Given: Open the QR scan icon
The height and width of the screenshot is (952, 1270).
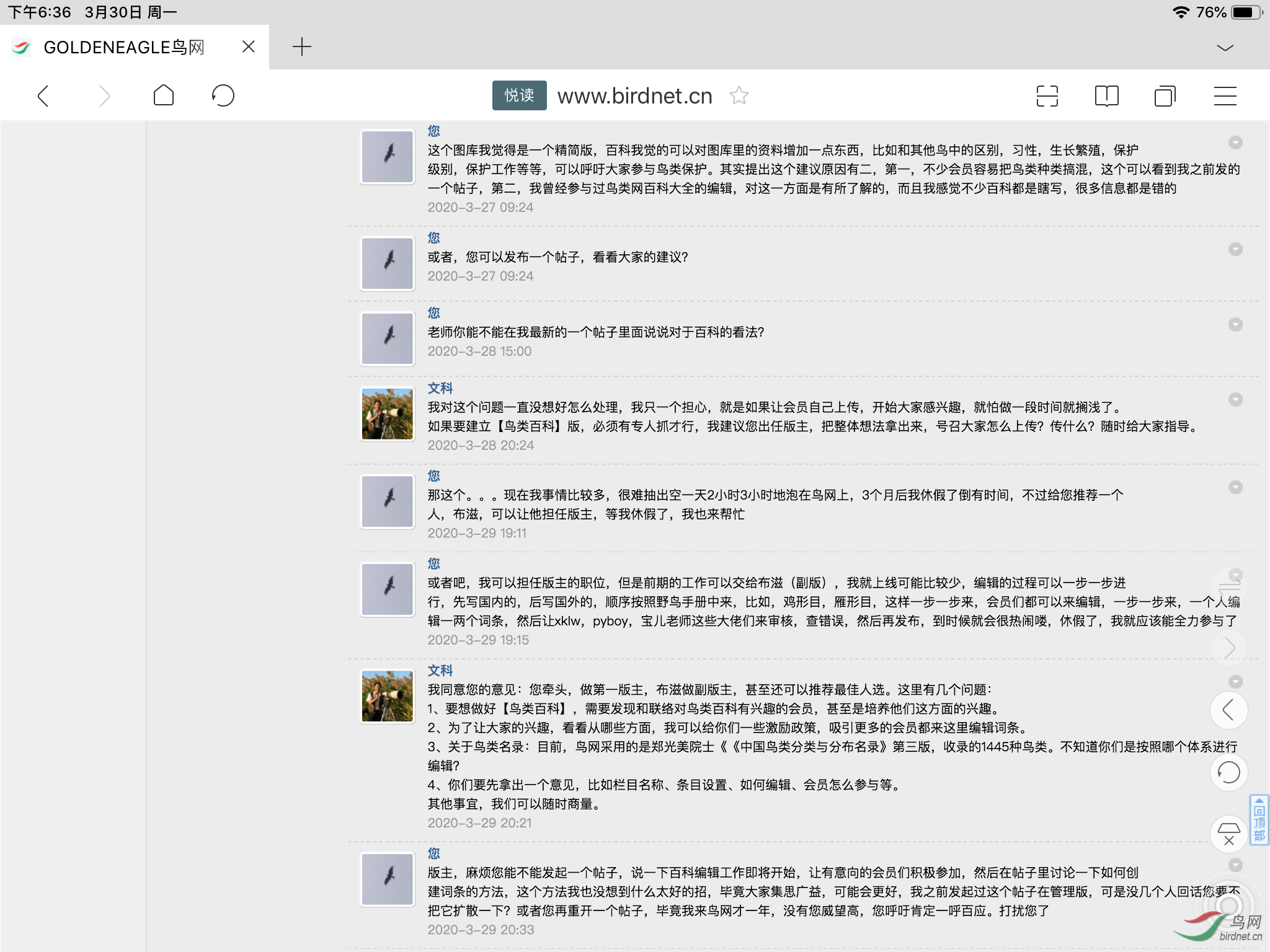Looking at the screenshot, I should 1047,96.
